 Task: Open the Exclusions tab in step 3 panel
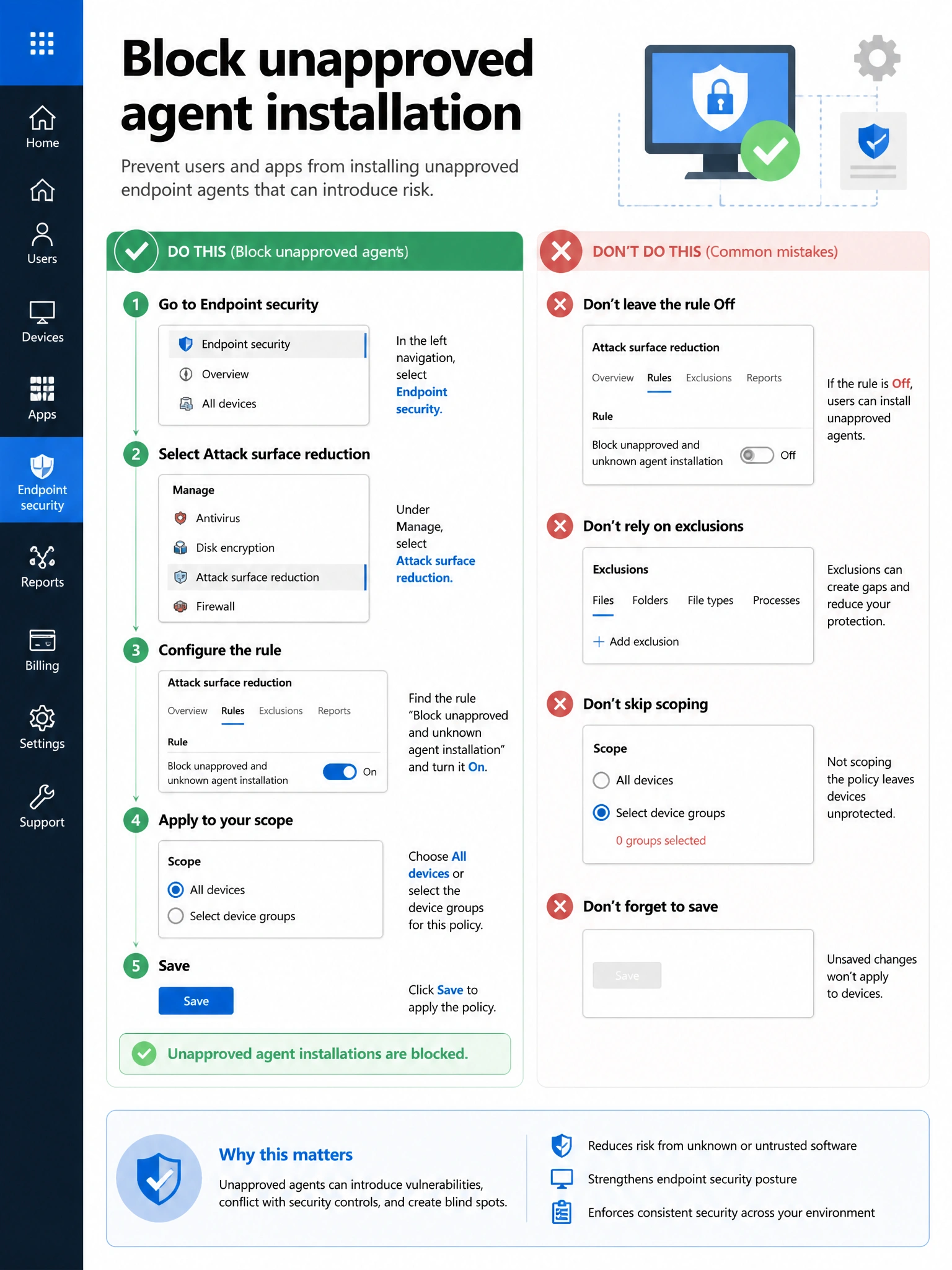(281, 711)
